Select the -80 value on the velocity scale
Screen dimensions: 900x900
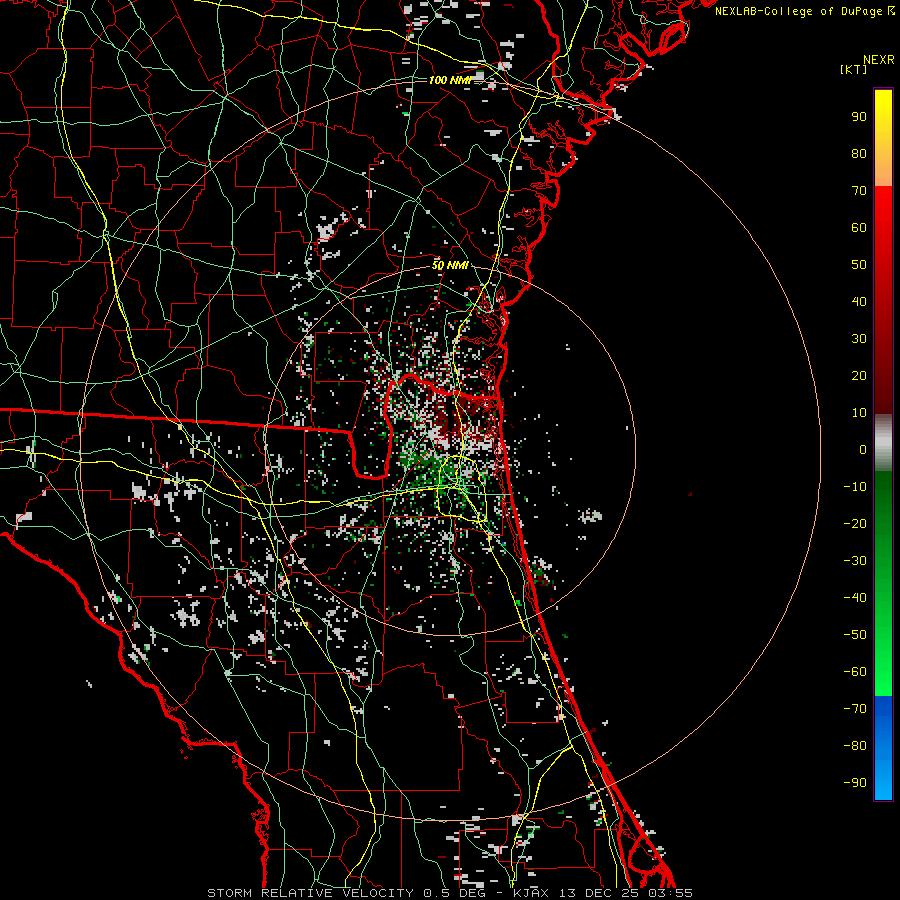coord(855,746)
